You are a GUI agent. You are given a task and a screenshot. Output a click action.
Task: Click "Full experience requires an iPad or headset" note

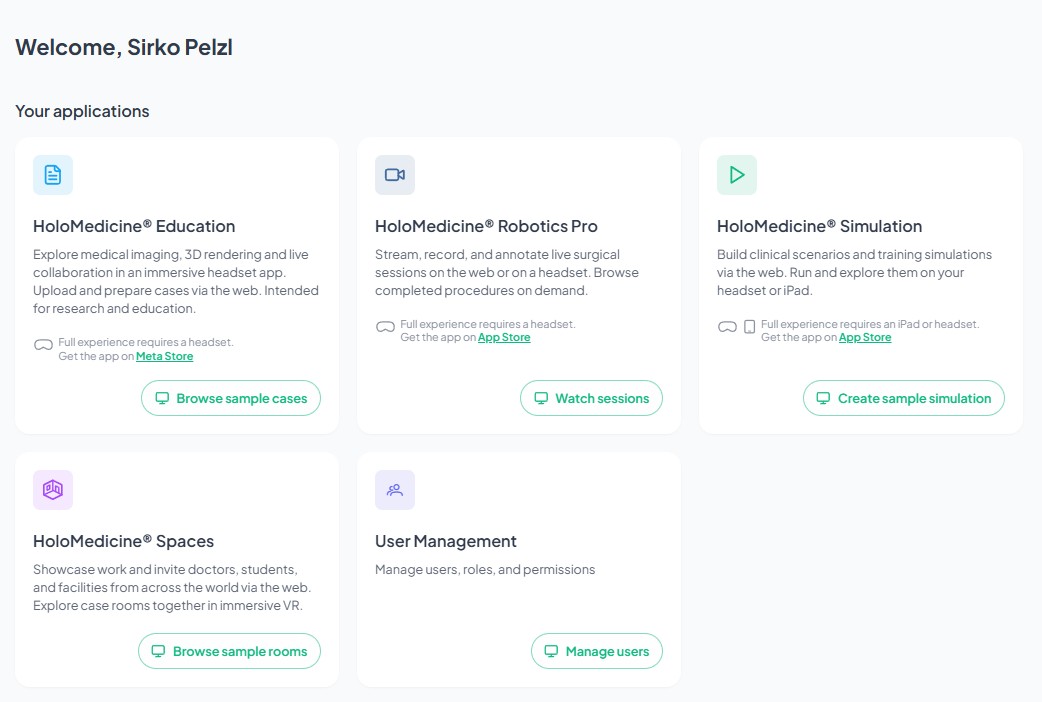tap(870, 324)
